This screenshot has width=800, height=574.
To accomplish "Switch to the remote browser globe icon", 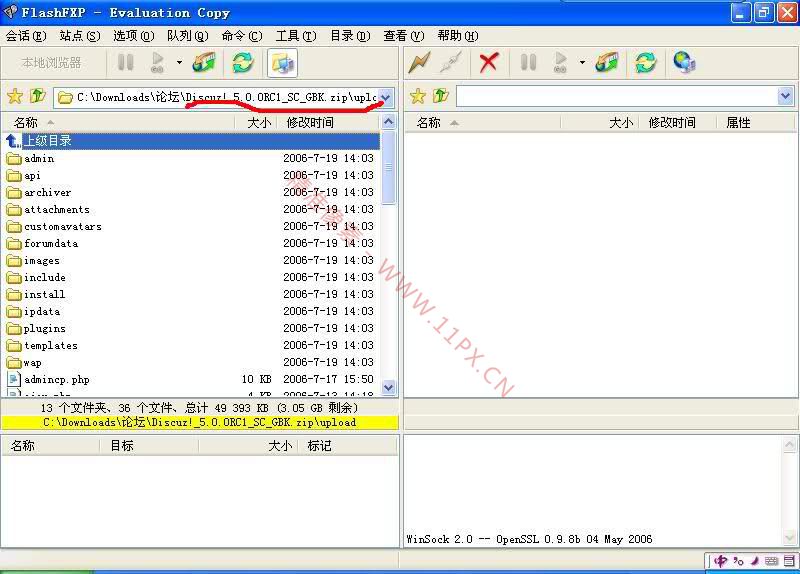I will click(684, 63).
